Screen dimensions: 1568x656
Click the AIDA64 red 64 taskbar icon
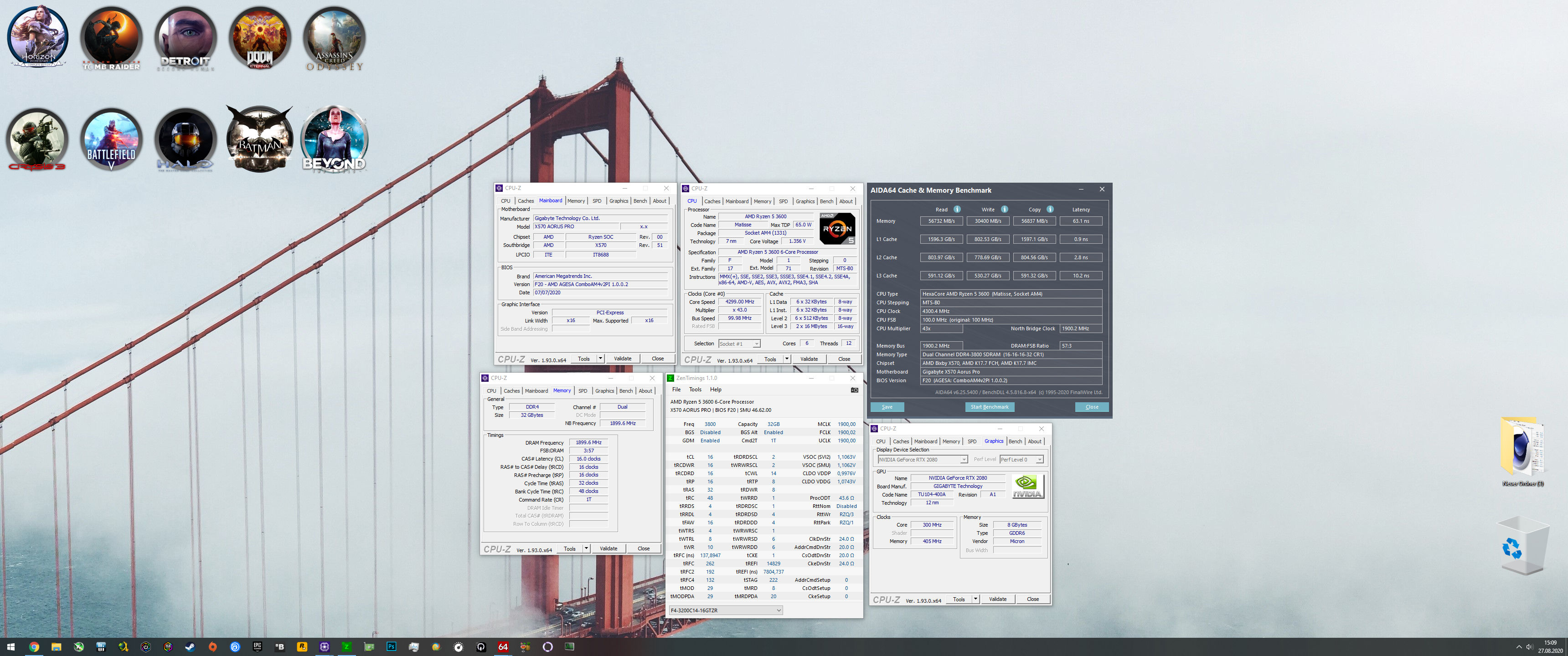(x=503, y=647)
